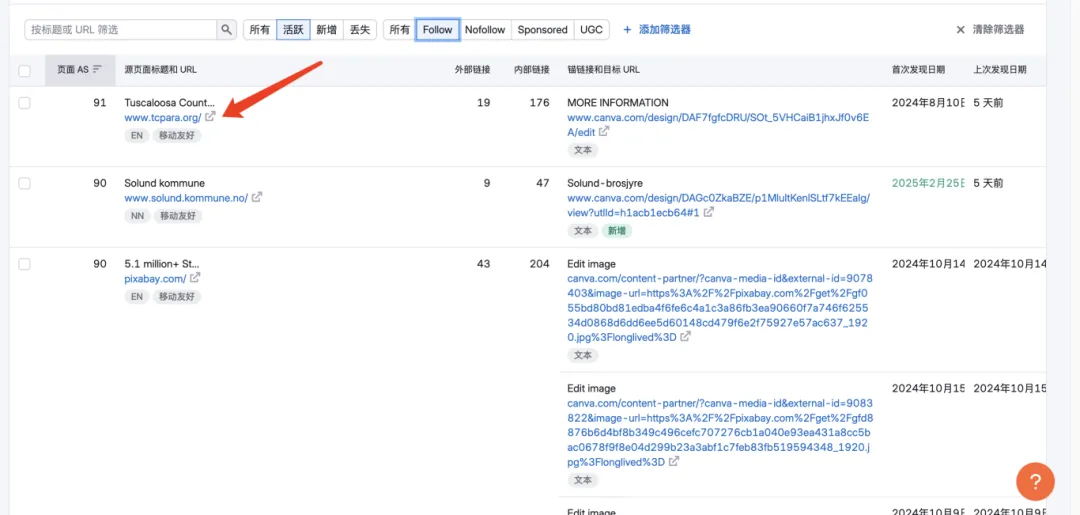Open the www.tcpara.org/ source link

click(163, 117)
